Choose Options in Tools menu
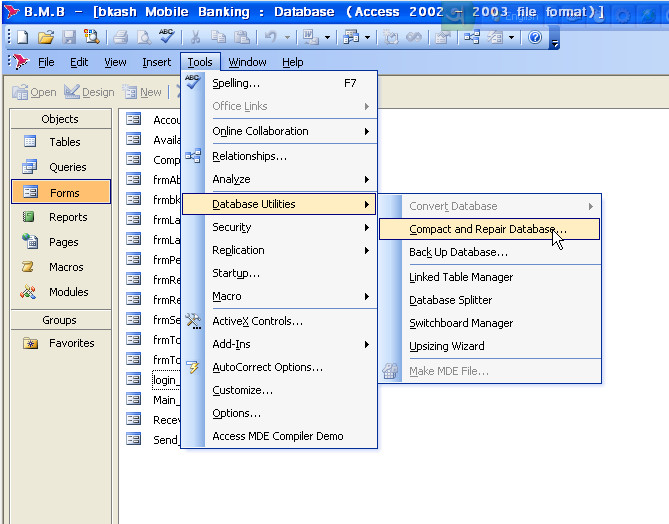 click(x=279, y=413)
